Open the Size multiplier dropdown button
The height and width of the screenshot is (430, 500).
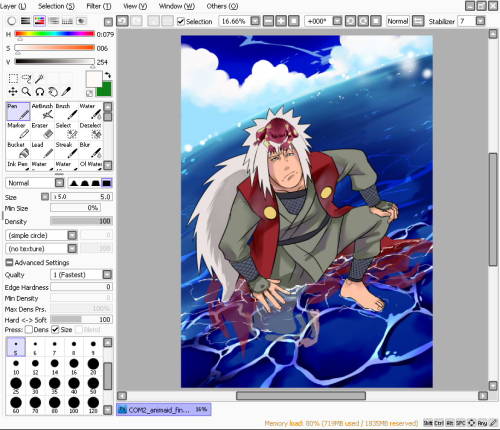point(45,197)
